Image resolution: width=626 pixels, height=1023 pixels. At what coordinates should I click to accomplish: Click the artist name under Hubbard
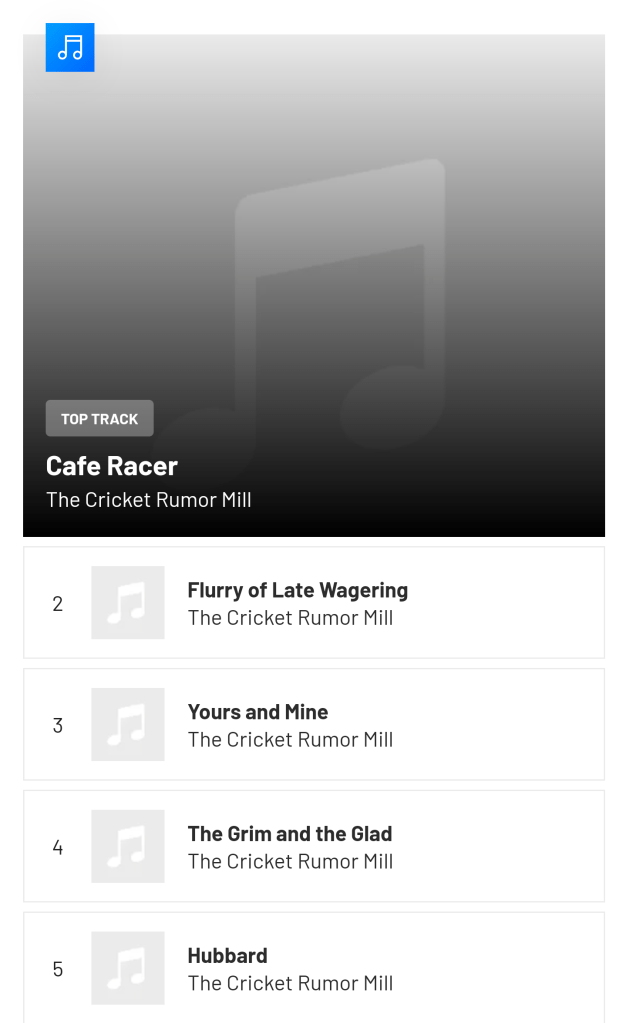point(290,984)
